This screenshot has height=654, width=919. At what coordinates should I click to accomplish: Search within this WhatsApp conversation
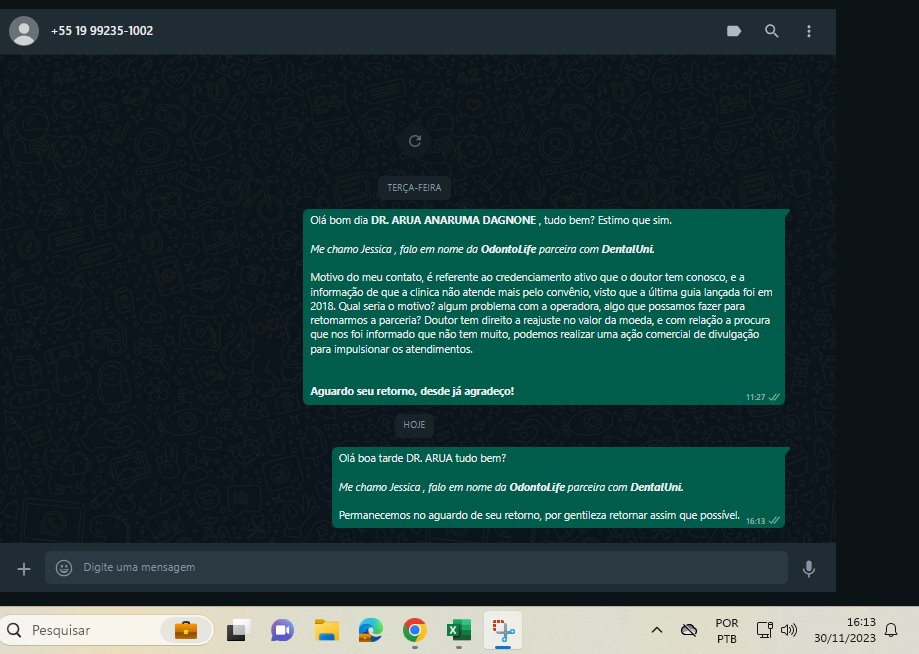(x=772, y=31)
